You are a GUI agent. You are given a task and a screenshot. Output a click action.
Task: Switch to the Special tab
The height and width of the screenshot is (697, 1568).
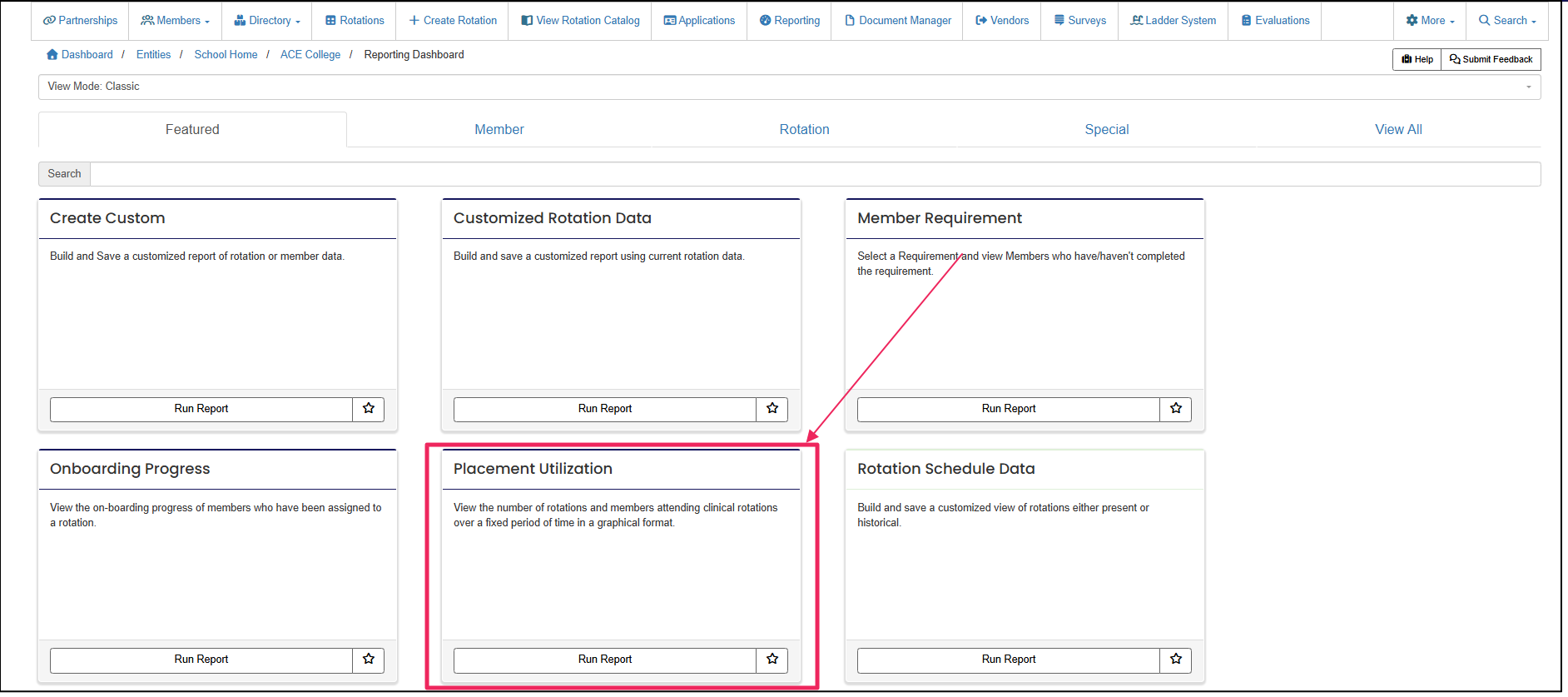1107,129
